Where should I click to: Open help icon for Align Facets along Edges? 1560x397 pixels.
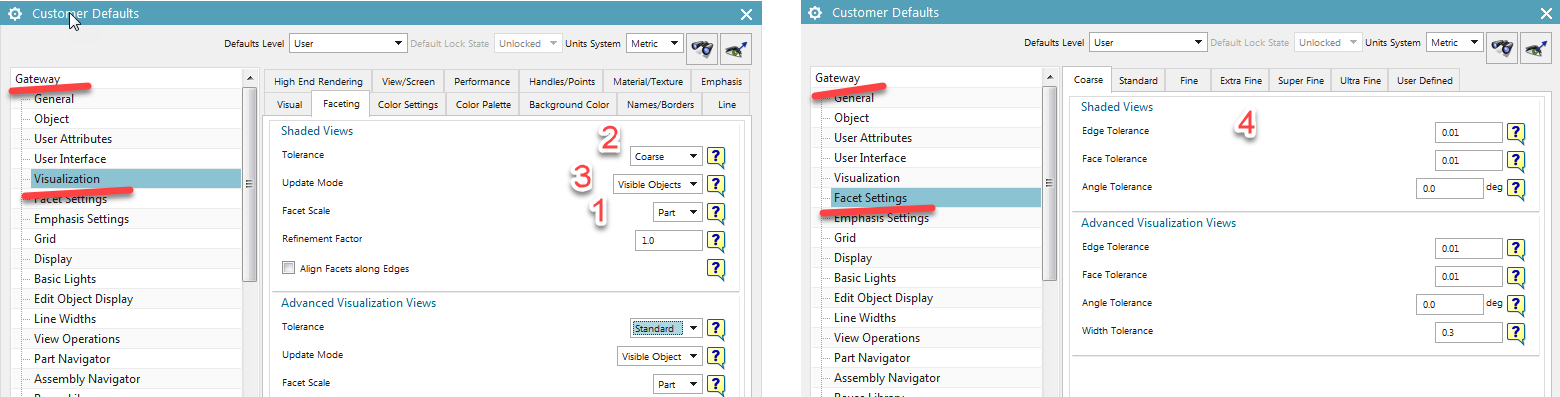tap(716, 269)
